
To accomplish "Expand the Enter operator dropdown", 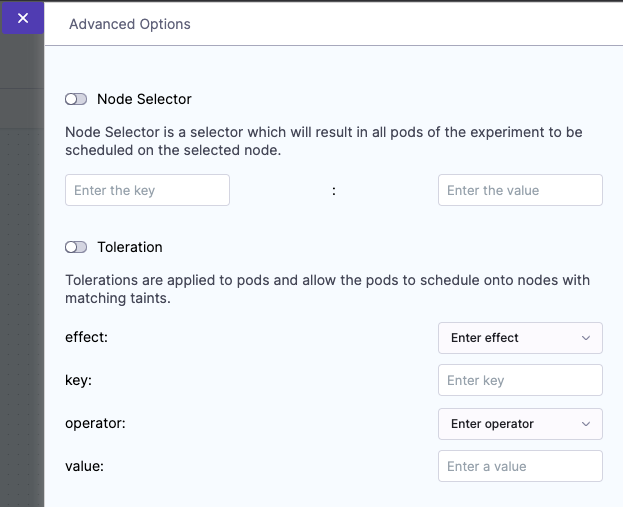I will 520,424.
